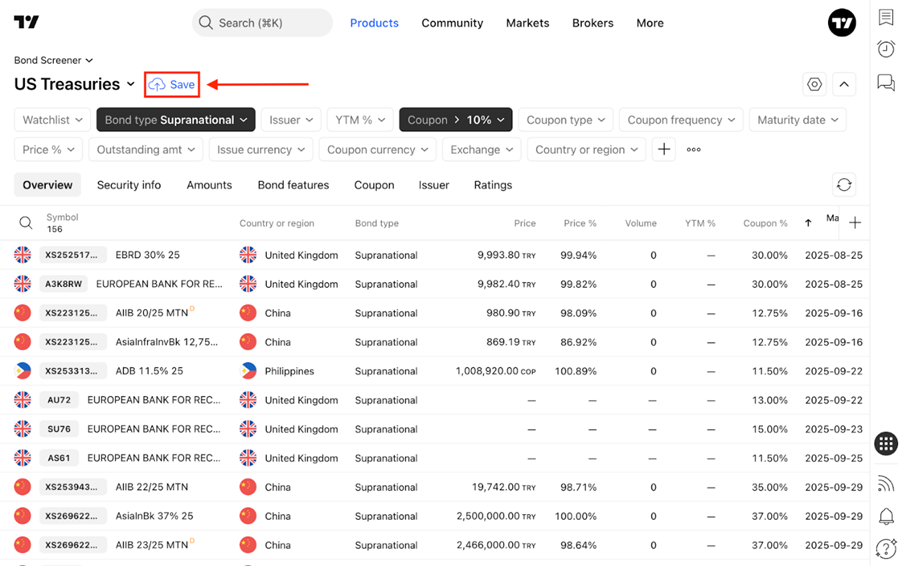The width and height of the screenshot is (902, 566).
Task: Open more filter options ellipsis
Action: click(694, 150)
